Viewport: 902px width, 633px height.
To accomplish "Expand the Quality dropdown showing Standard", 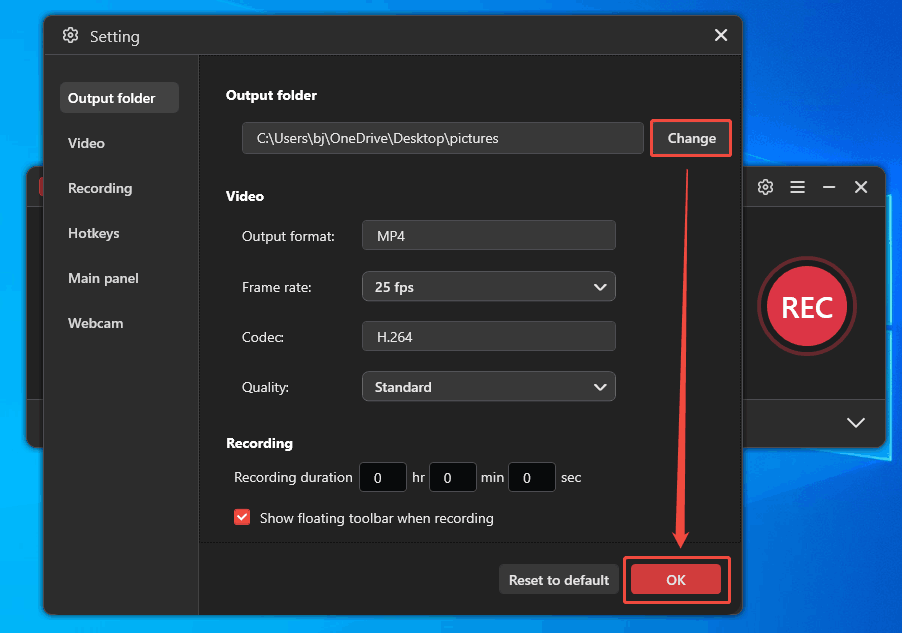I will [x=488, y=386].
